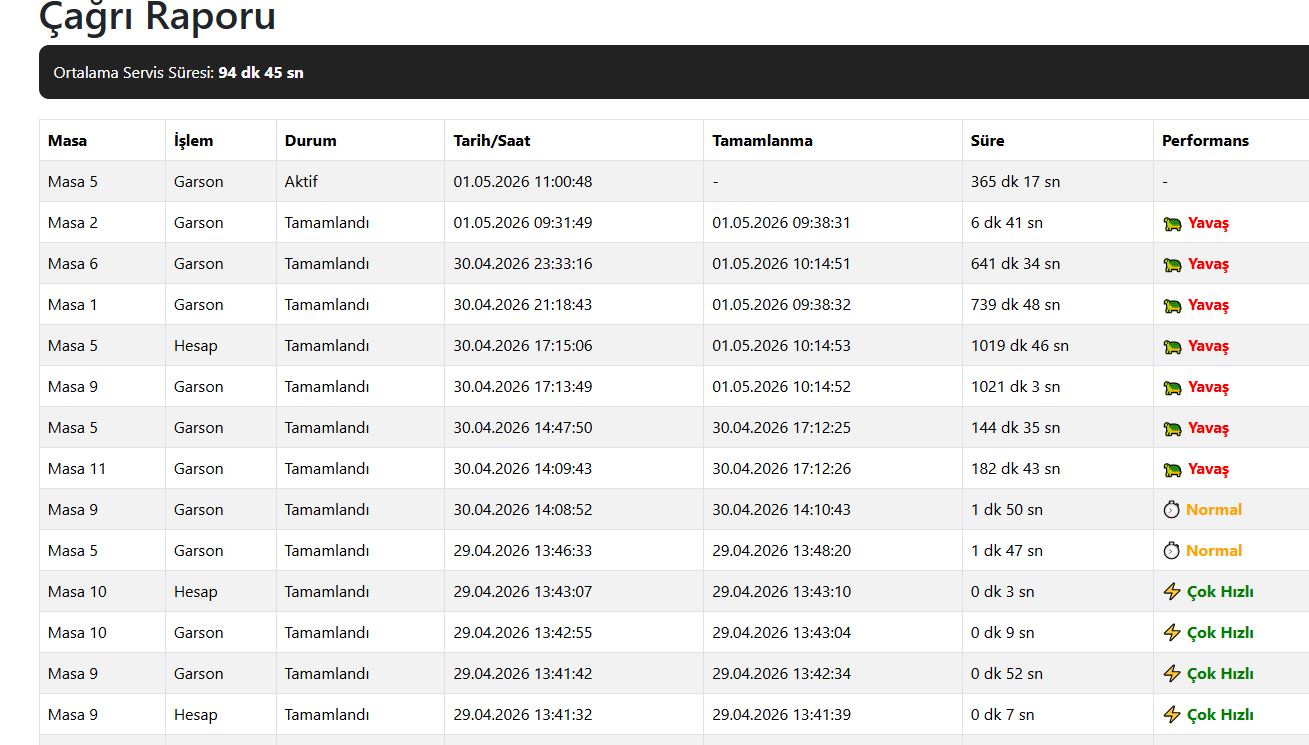
Task: Click the start time 01.05.2026 09:31:49
Action: click(x=522, y=223)
